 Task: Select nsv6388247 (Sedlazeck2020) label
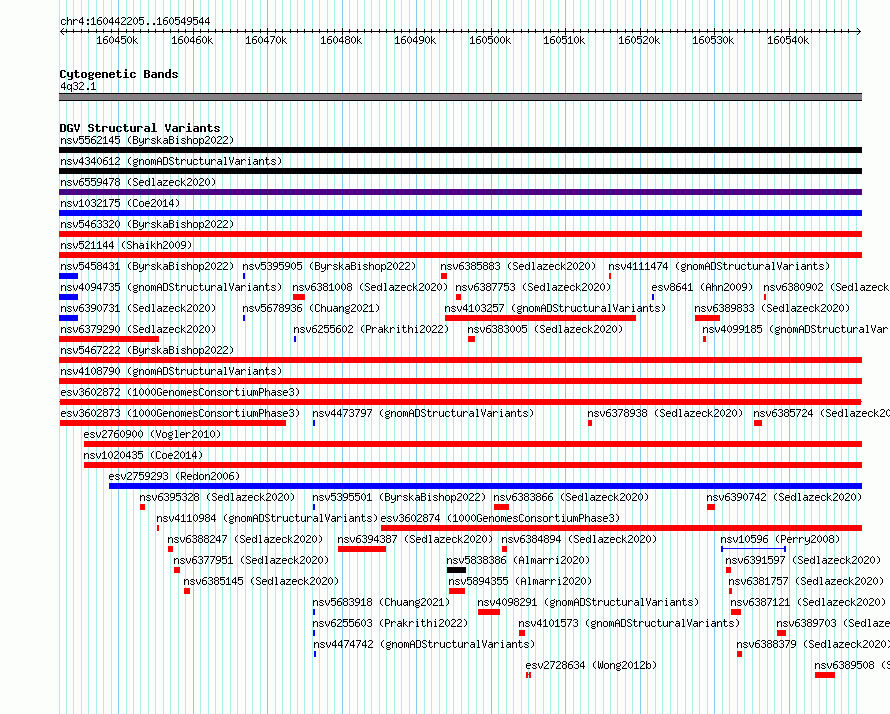pyautogui.click(x=245, y=539)
